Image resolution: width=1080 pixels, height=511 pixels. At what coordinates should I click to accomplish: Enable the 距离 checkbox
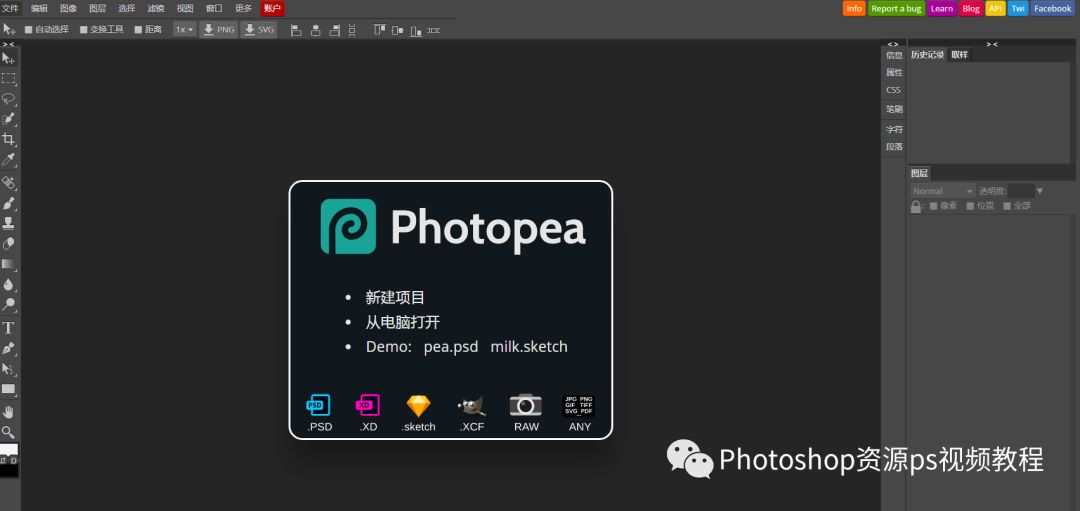(x=138, y=30)
